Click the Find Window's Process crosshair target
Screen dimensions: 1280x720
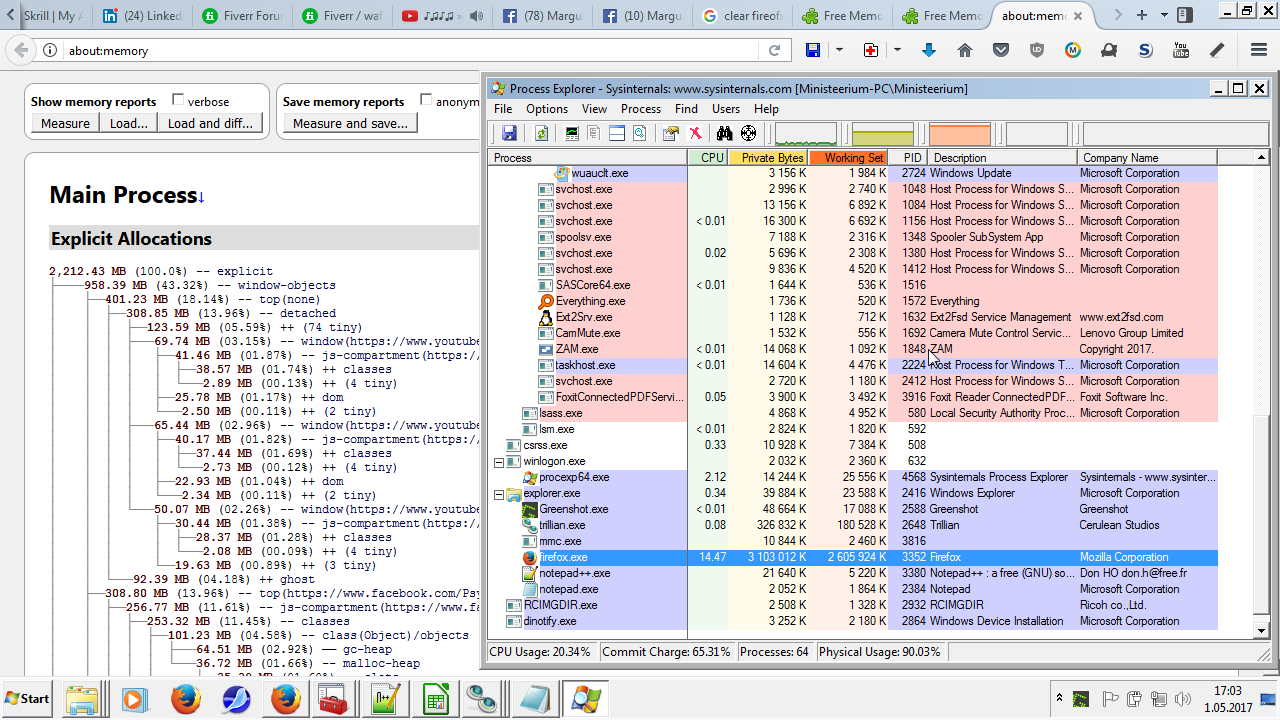pyautogui.click(x=748, y=134)
